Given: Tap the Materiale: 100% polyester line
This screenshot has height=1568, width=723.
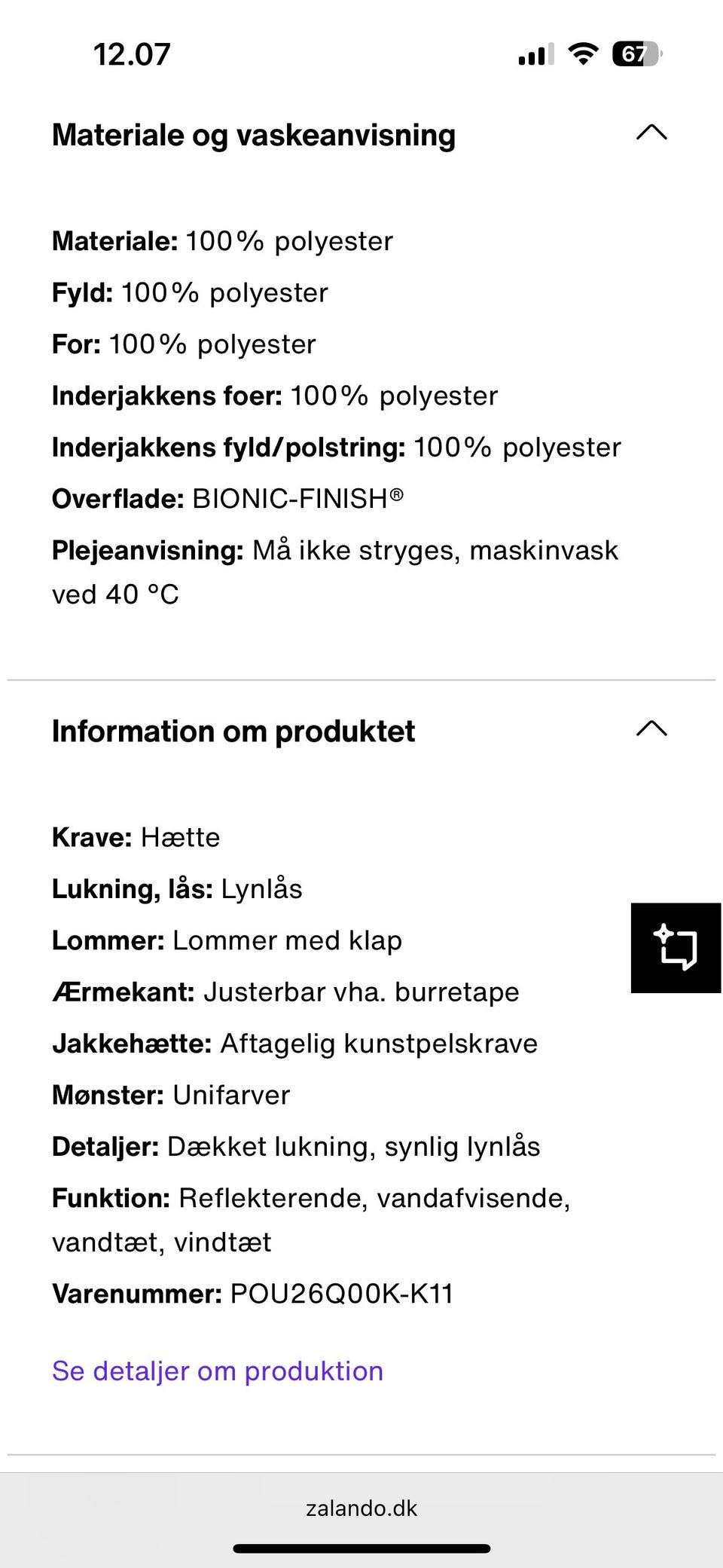Looking at the screenshot, I should 222,241.
